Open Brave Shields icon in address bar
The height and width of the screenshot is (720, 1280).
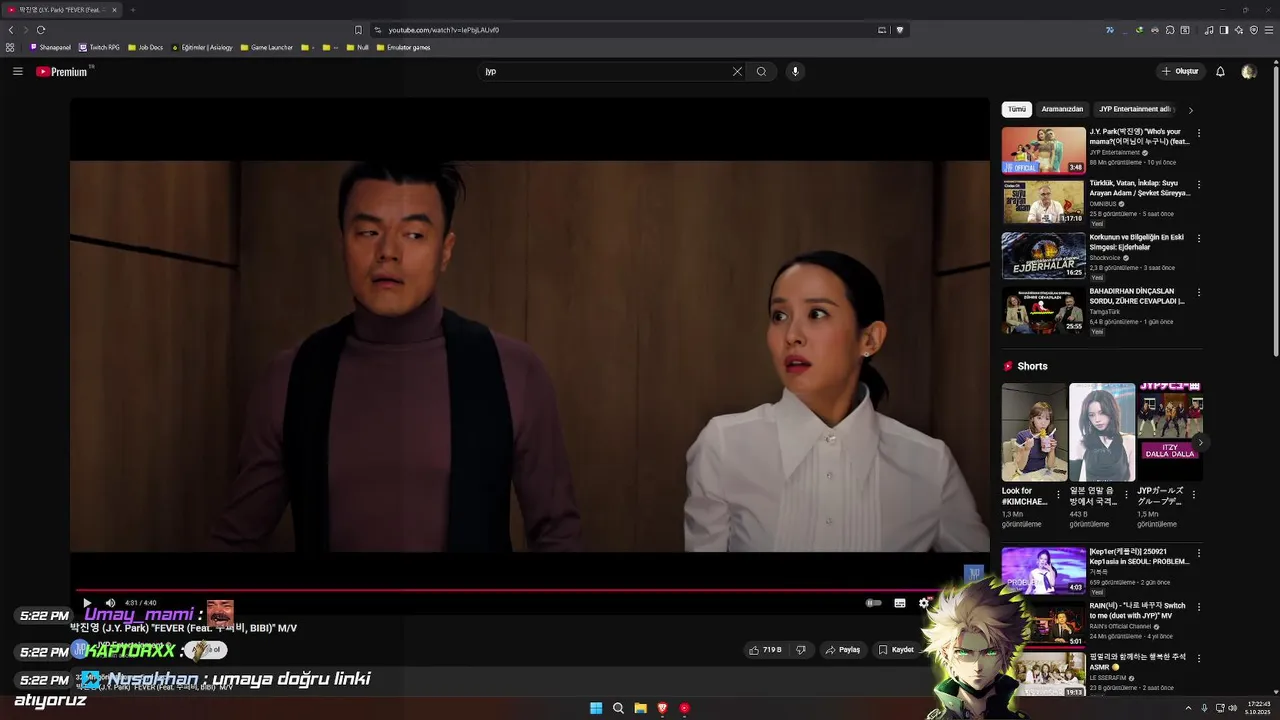(900, 30)
